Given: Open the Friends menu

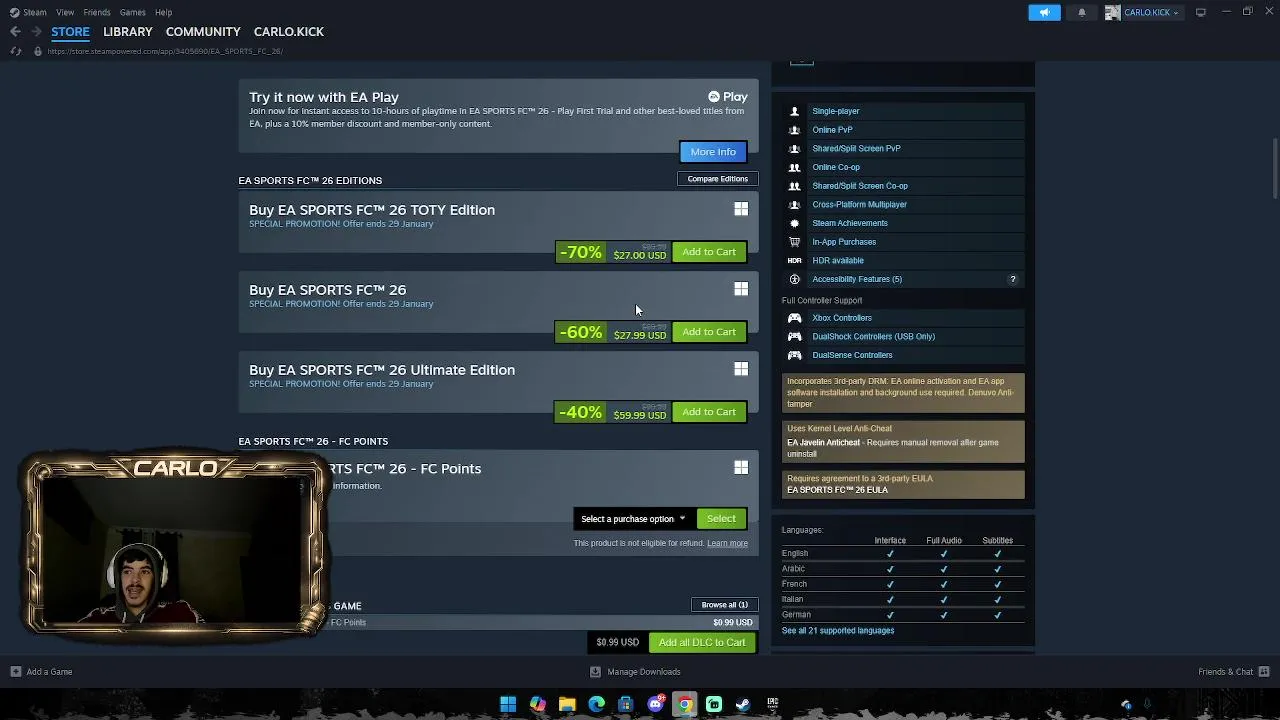Looking at the screenshot, I should click(97, 12).
